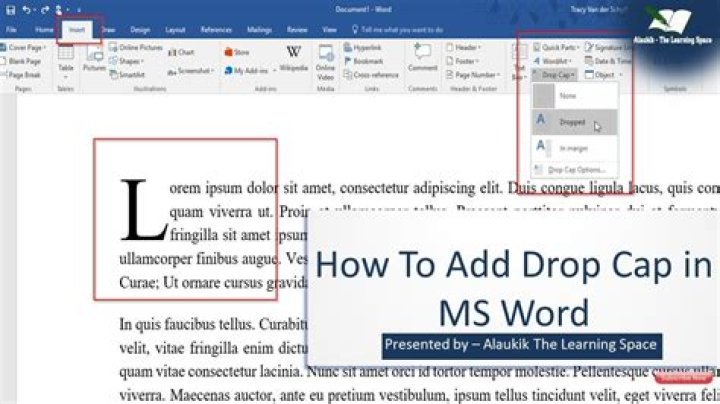720x404 pixels.
Task: Choose In margin drop cap option
Action: point(574,148)
